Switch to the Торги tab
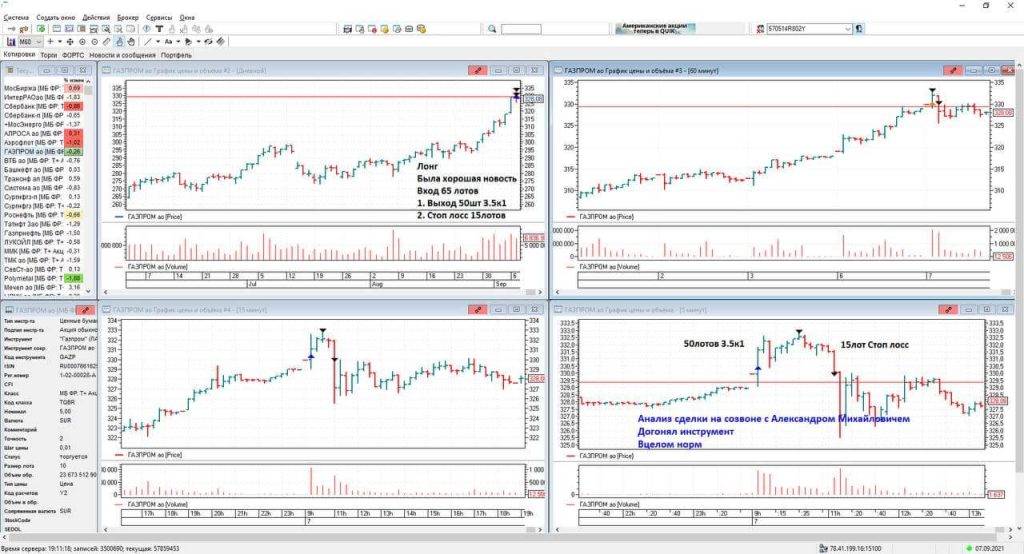This screenshot has width=1024, height=554. [49, 55]
